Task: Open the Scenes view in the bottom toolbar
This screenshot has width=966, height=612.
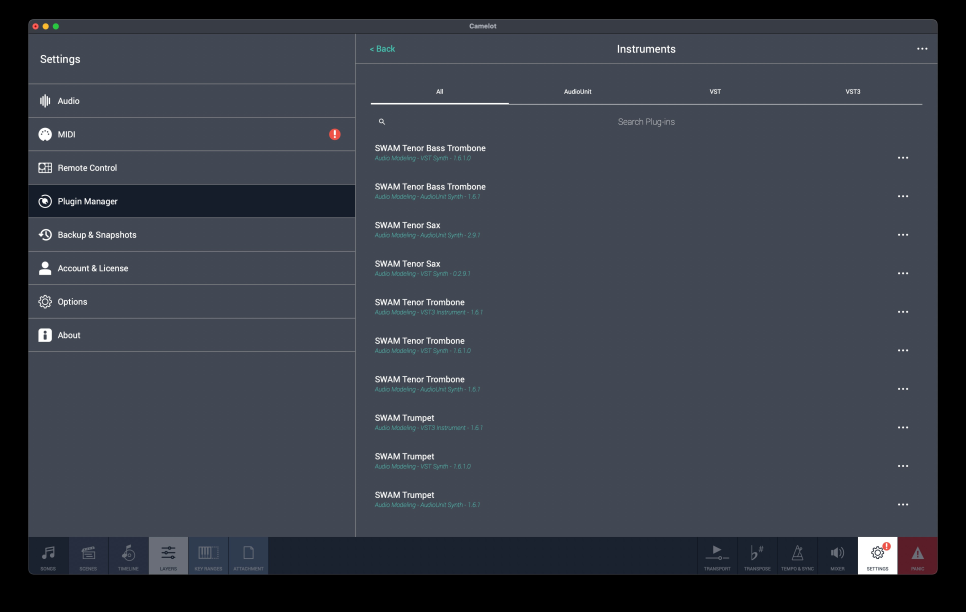Action: point(88,556)
